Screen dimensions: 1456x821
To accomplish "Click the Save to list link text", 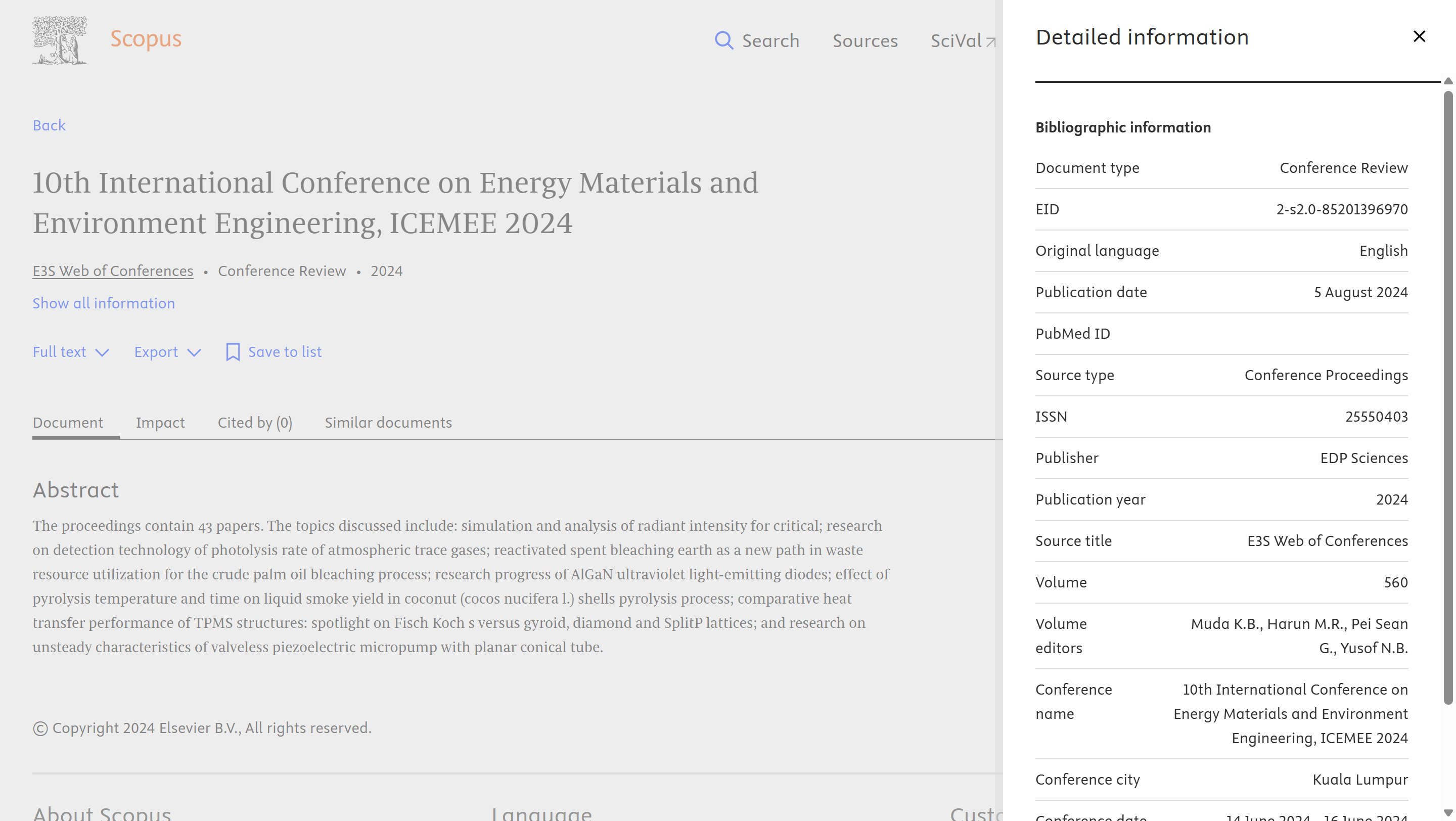I will [x=285, y=352].
